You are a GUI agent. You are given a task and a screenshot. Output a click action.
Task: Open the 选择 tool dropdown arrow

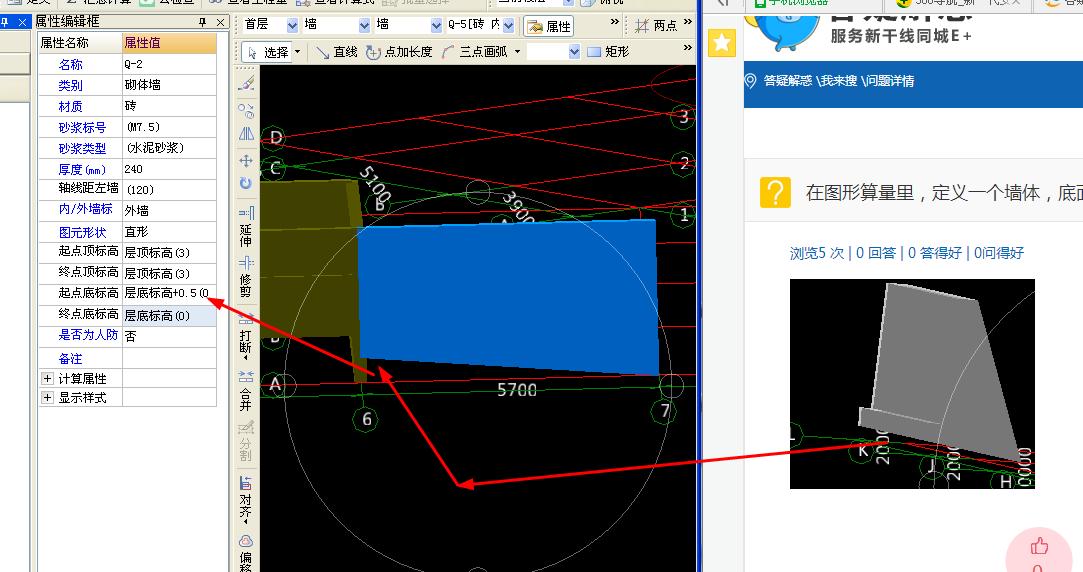(298, 52)
